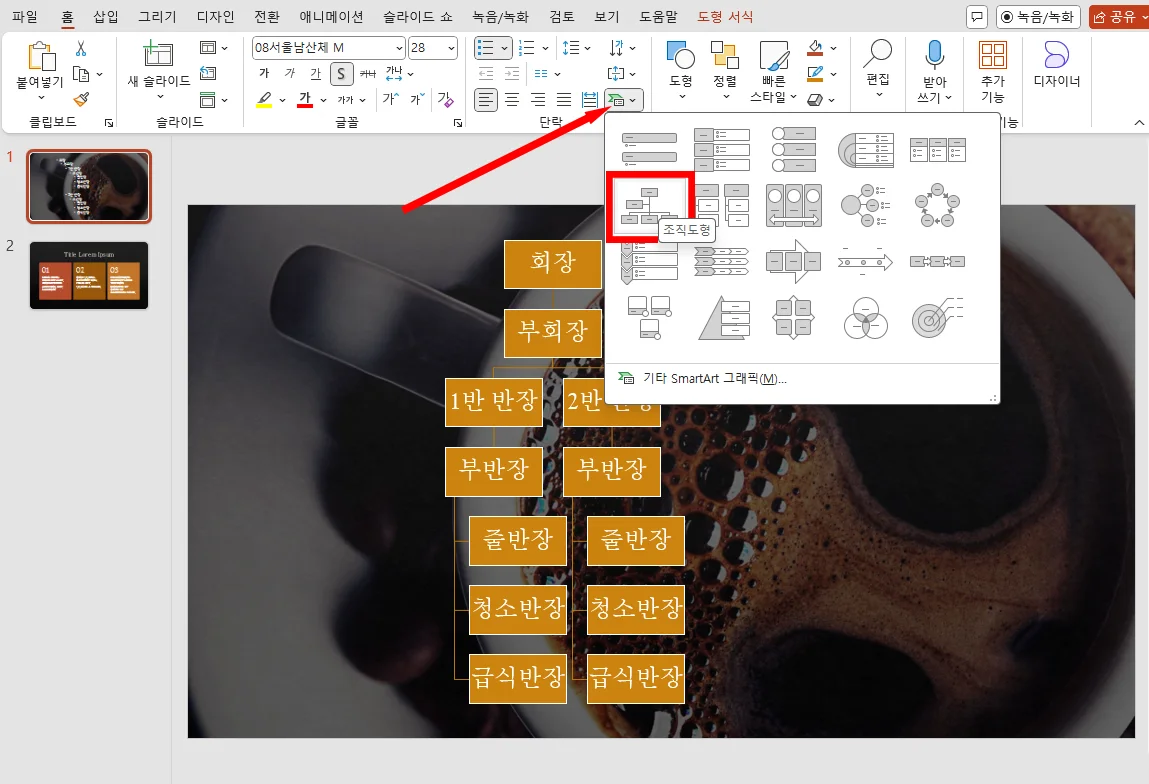
Task: Click the 녹음/녹화 button at top right
Action: pos(1038,17)
